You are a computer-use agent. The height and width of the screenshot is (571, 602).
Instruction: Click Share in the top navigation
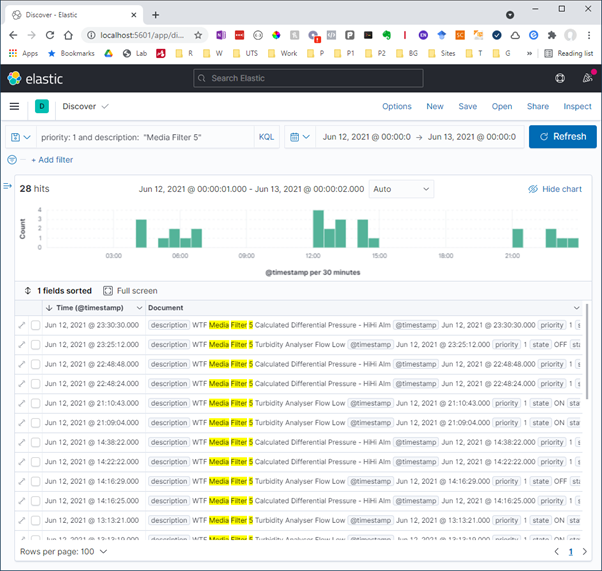tap(538, 106)
